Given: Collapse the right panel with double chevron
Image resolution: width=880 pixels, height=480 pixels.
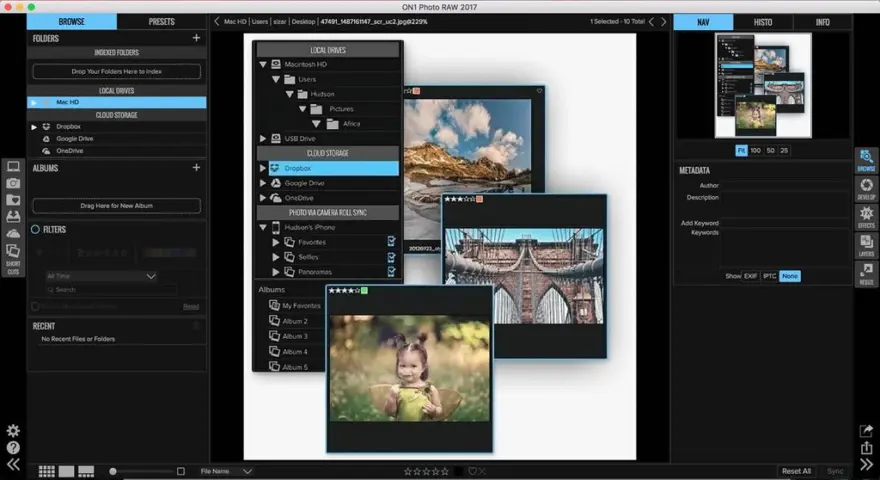Looking at the screenshot, I should point(866,465).
